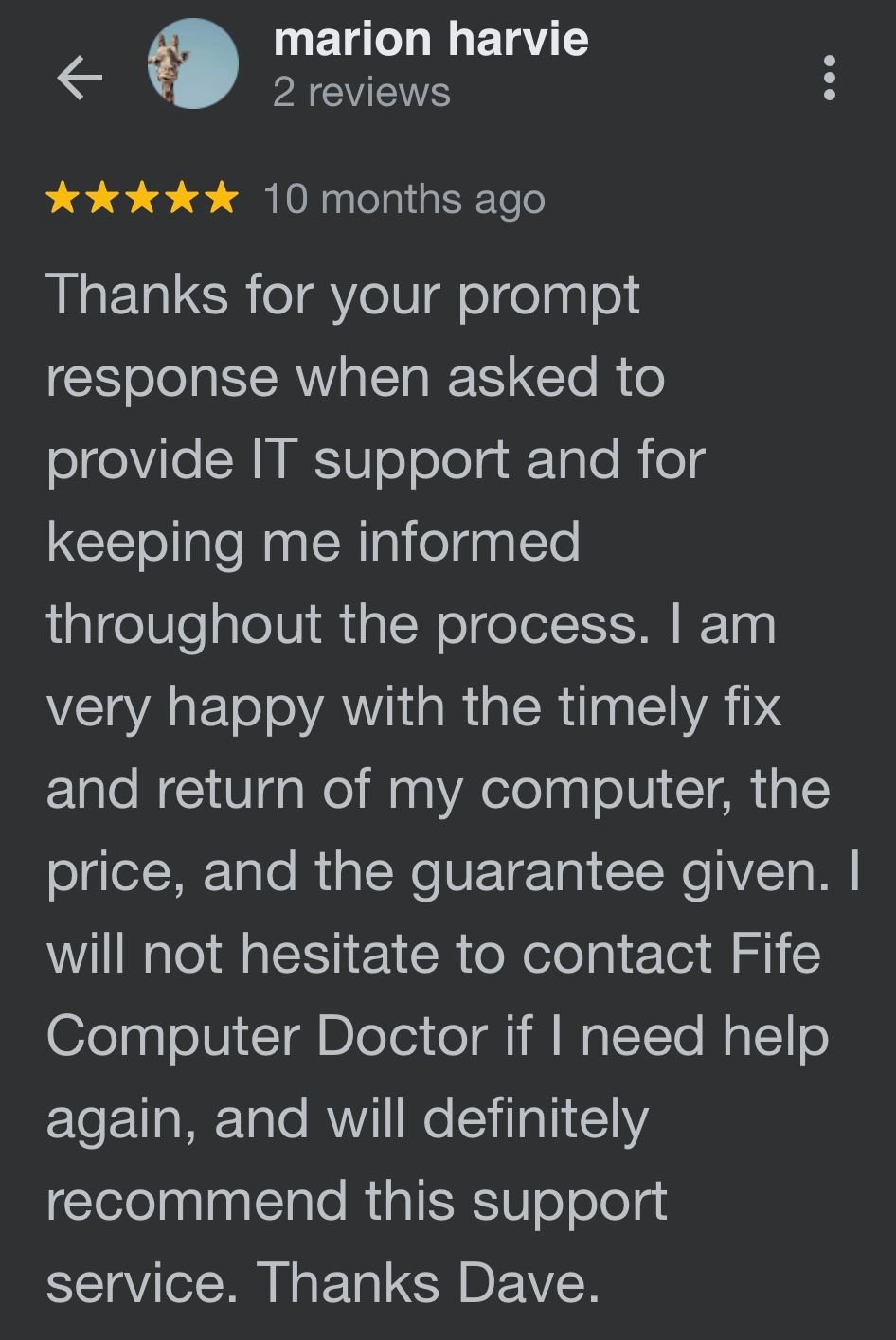Click the closing "Thanks Dave." text
The image size is (896, 1340).
tap(429, 1283)
